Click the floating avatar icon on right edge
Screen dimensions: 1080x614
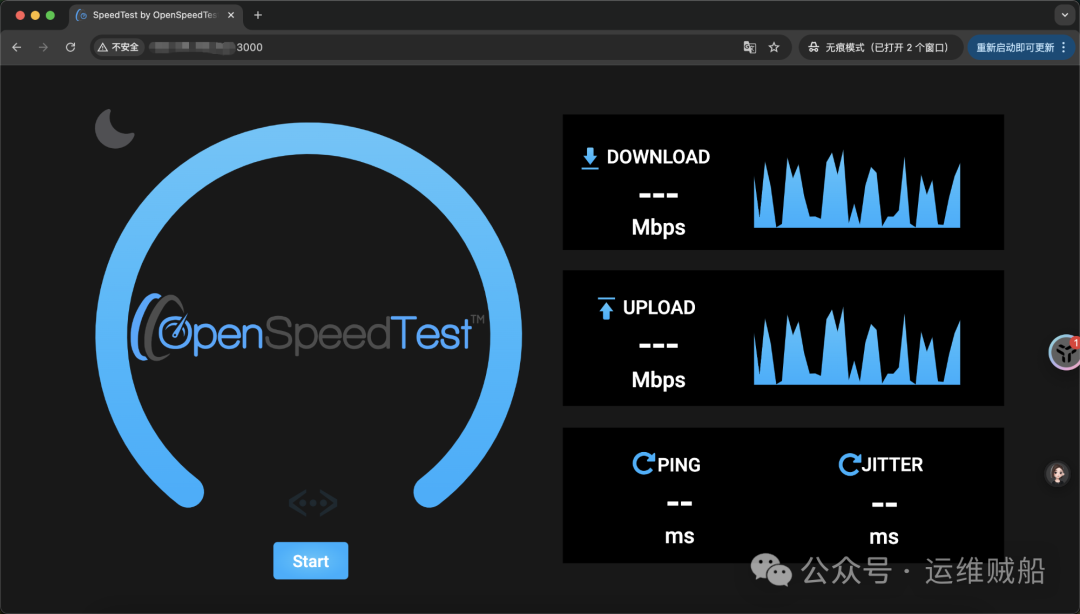point(1057,473)
